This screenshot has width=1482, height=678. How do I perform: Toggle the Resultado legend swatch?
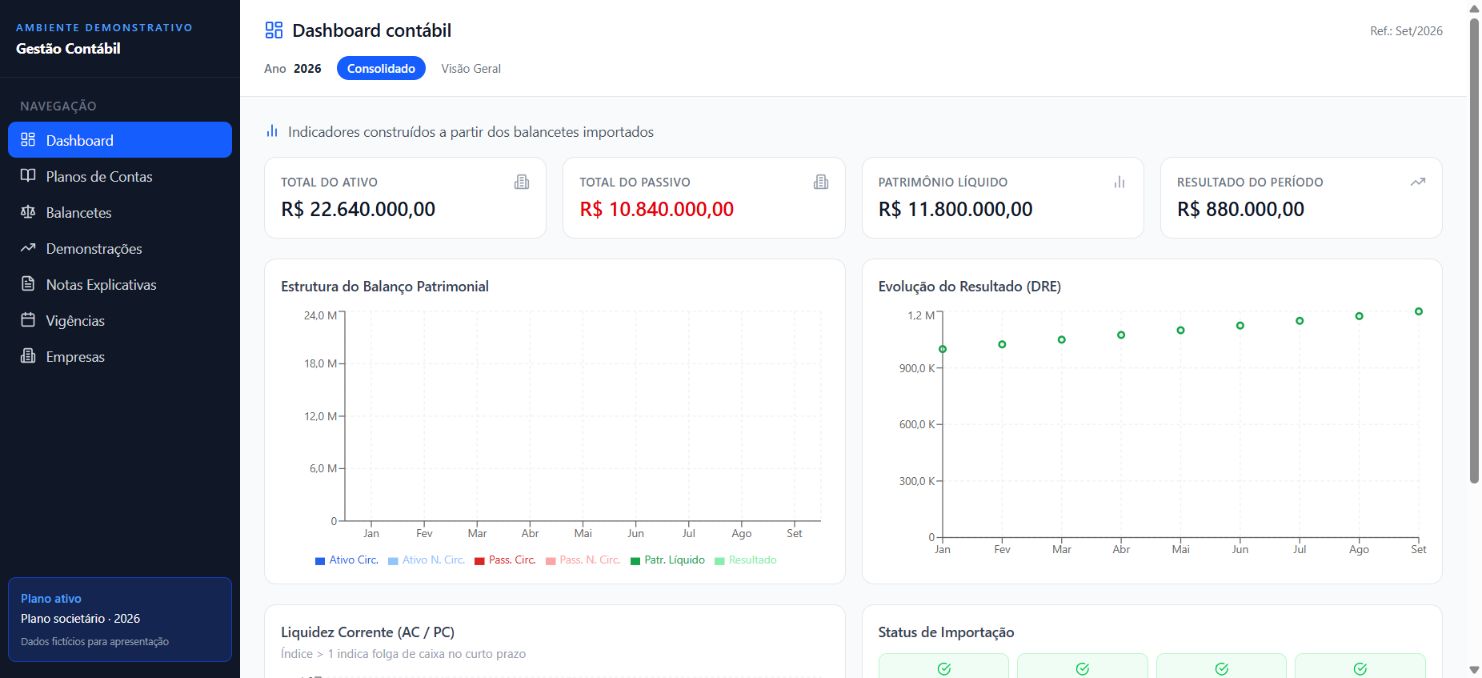[720, 561]
